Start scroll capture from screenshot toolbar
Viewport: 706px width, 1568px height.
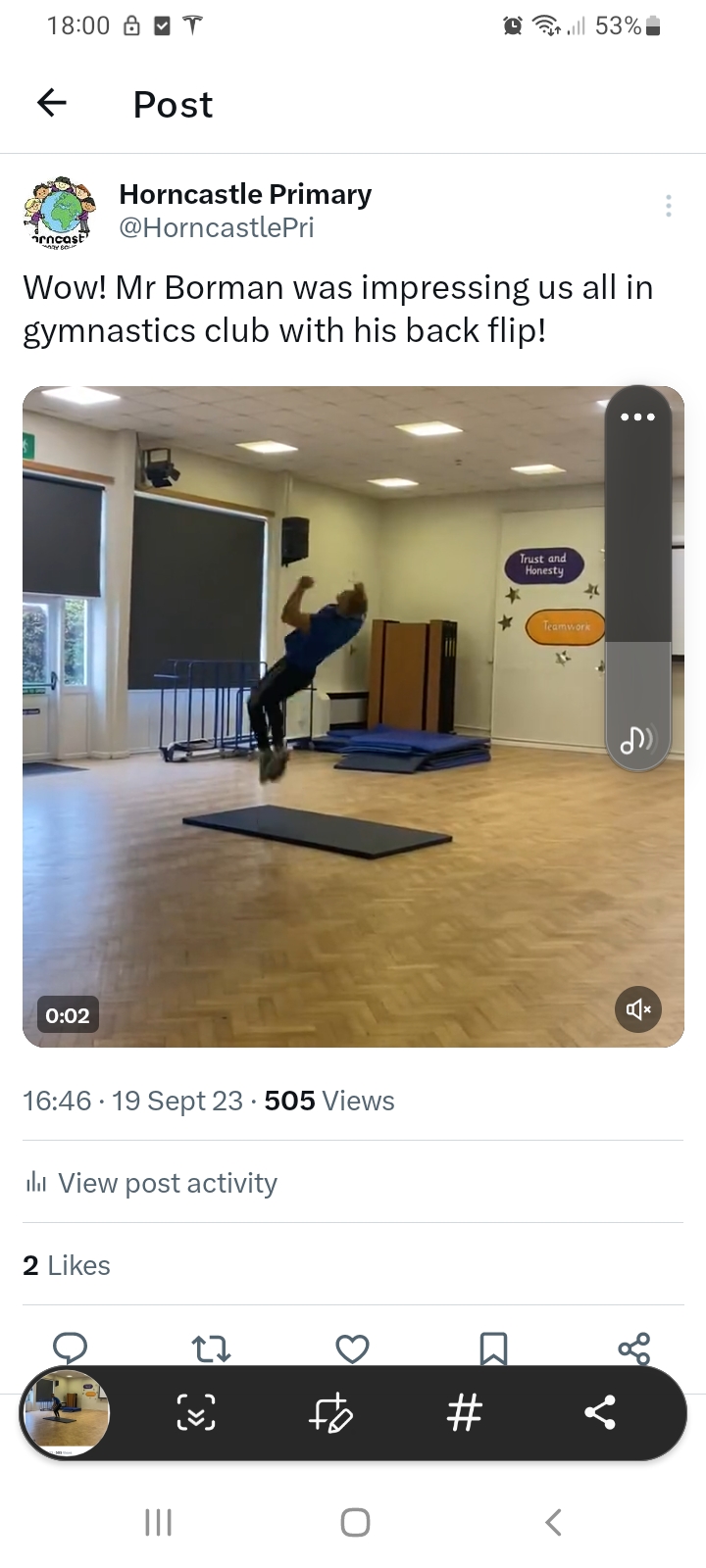(x=196, y=1412)
